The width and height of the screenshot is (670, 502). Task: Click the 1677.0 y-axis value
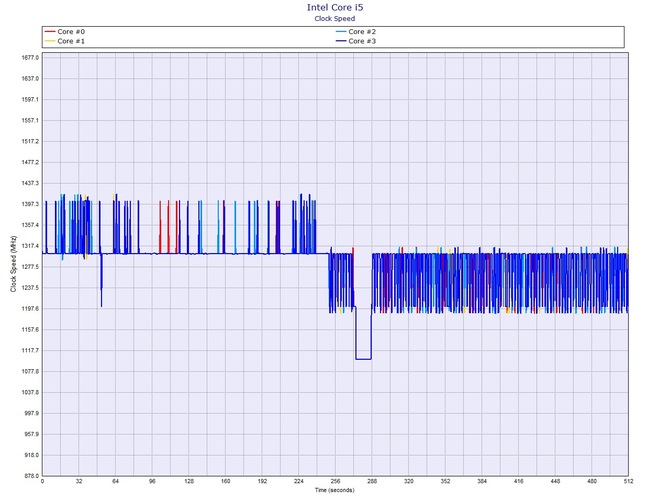(30, 58)
